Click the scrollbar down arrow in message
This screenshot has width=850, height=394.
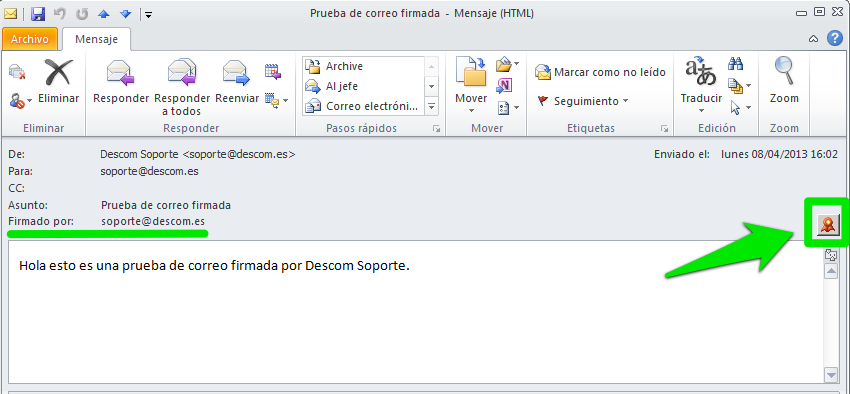point(830,374)
